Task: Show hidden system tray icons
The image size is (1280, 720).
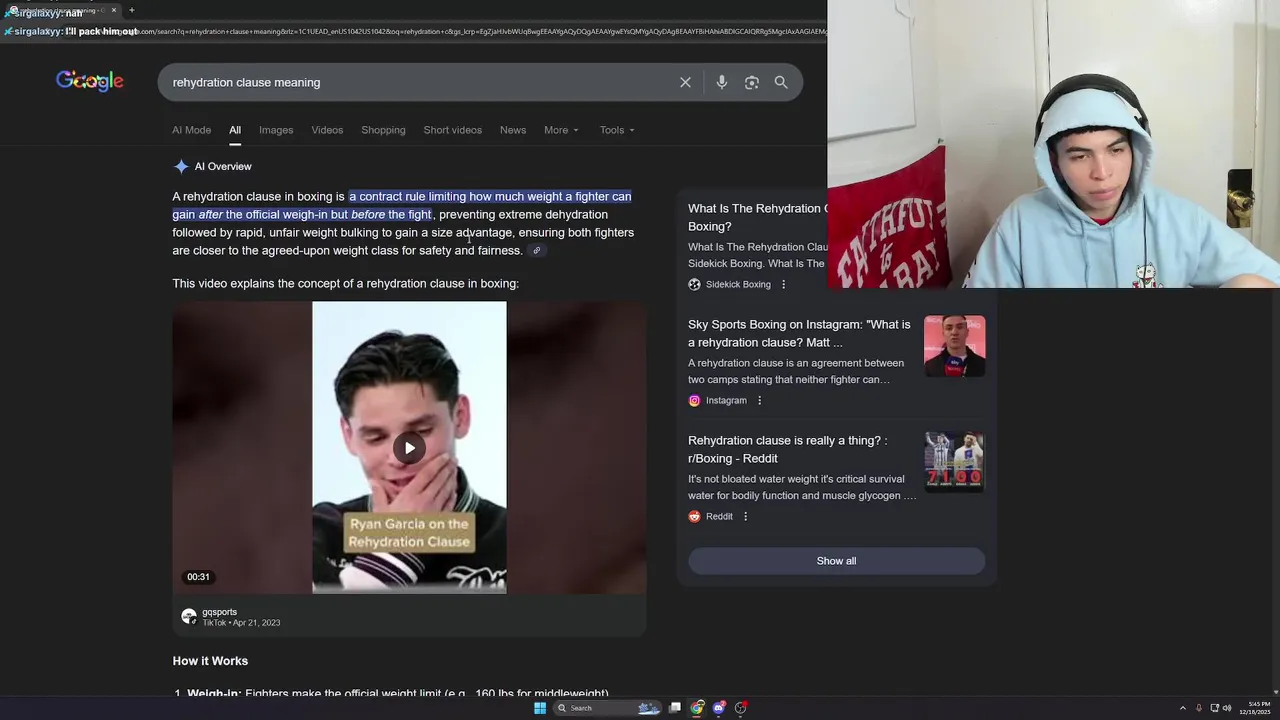Action: coord(1182,708)
